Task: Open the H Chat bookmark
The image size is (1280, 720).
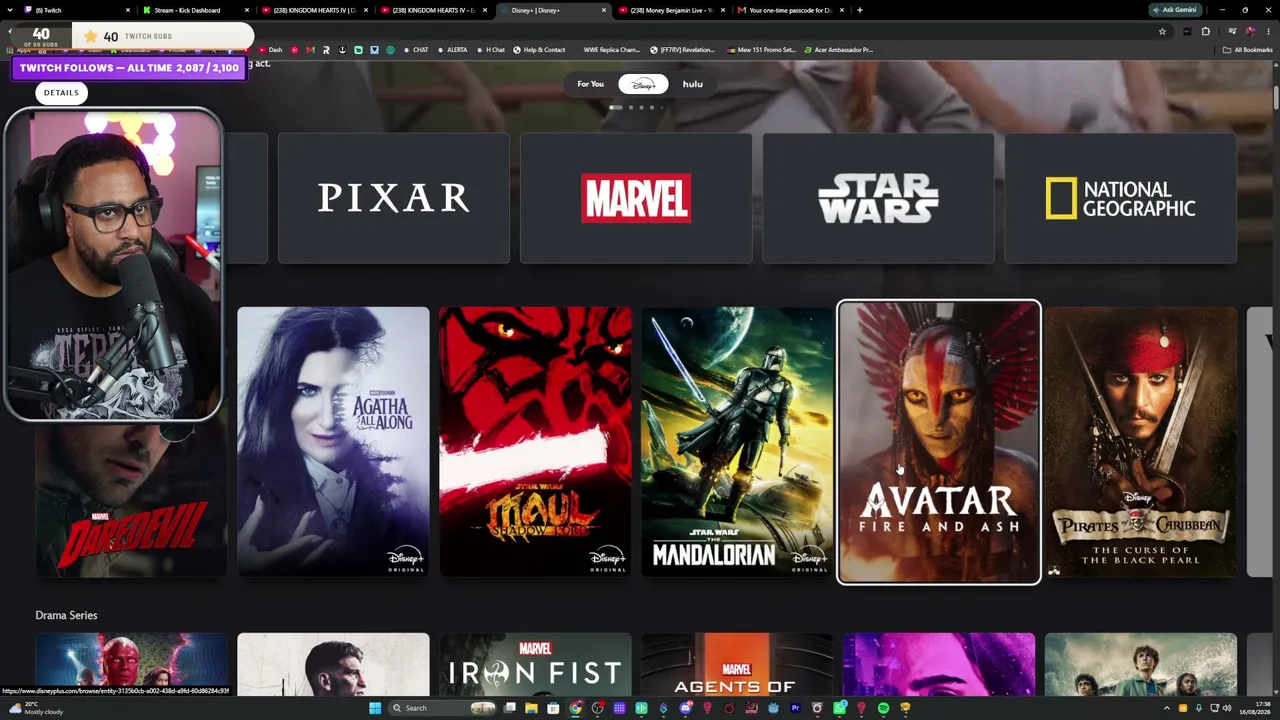Action: click(491, 50)
